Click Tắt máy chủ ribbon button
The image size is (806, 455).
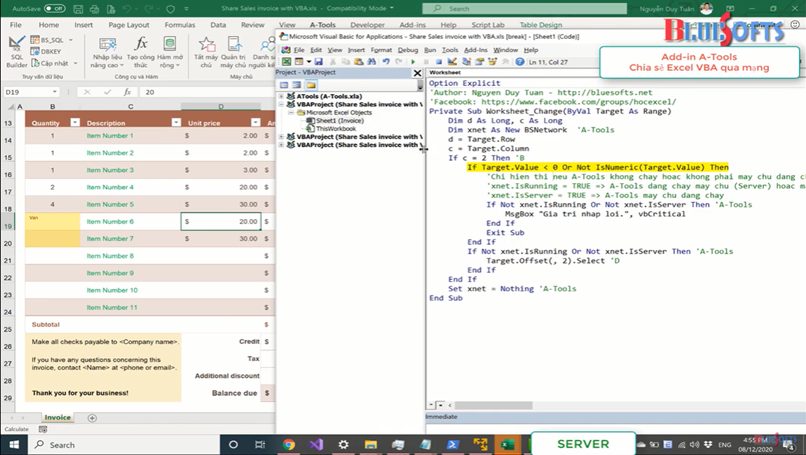pos(206,52)
